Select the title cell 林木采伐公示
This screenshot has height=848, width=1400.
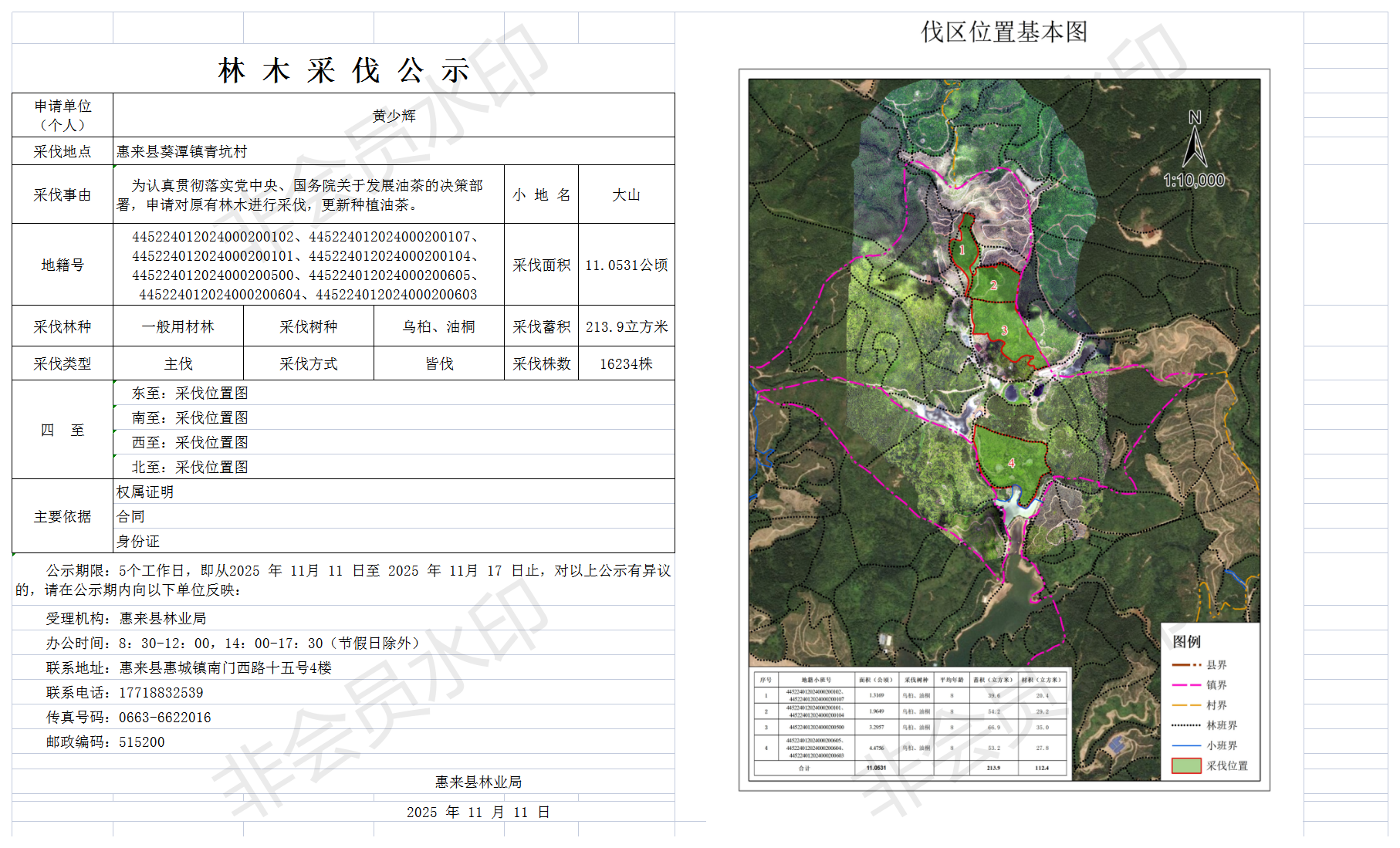[343, 70]
